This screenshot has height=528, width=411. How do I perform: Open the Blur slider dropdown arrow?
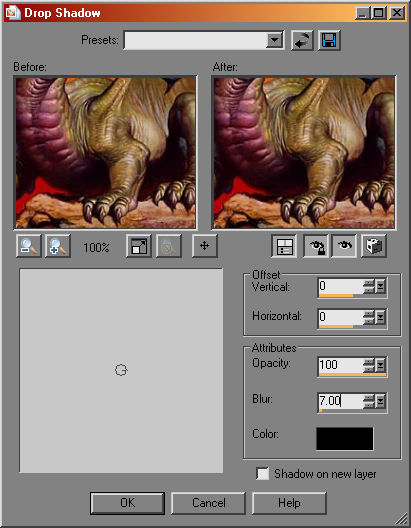[x=380, y=401]
